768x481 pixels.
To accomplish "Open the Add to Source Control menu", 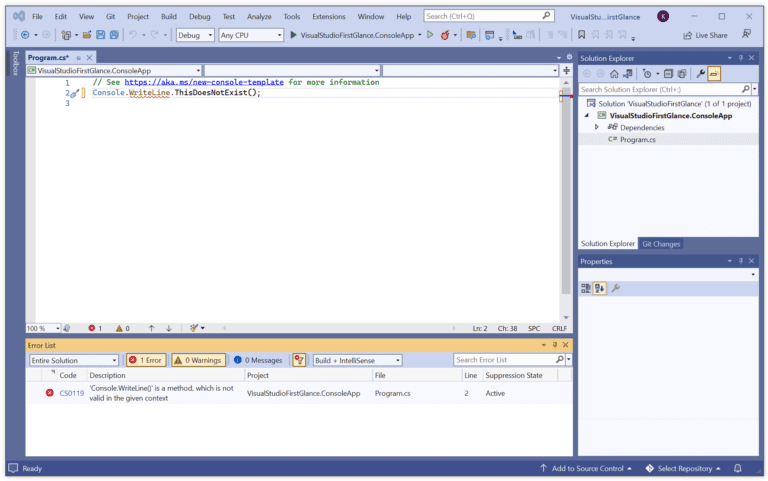I will (x=586, y=469).
